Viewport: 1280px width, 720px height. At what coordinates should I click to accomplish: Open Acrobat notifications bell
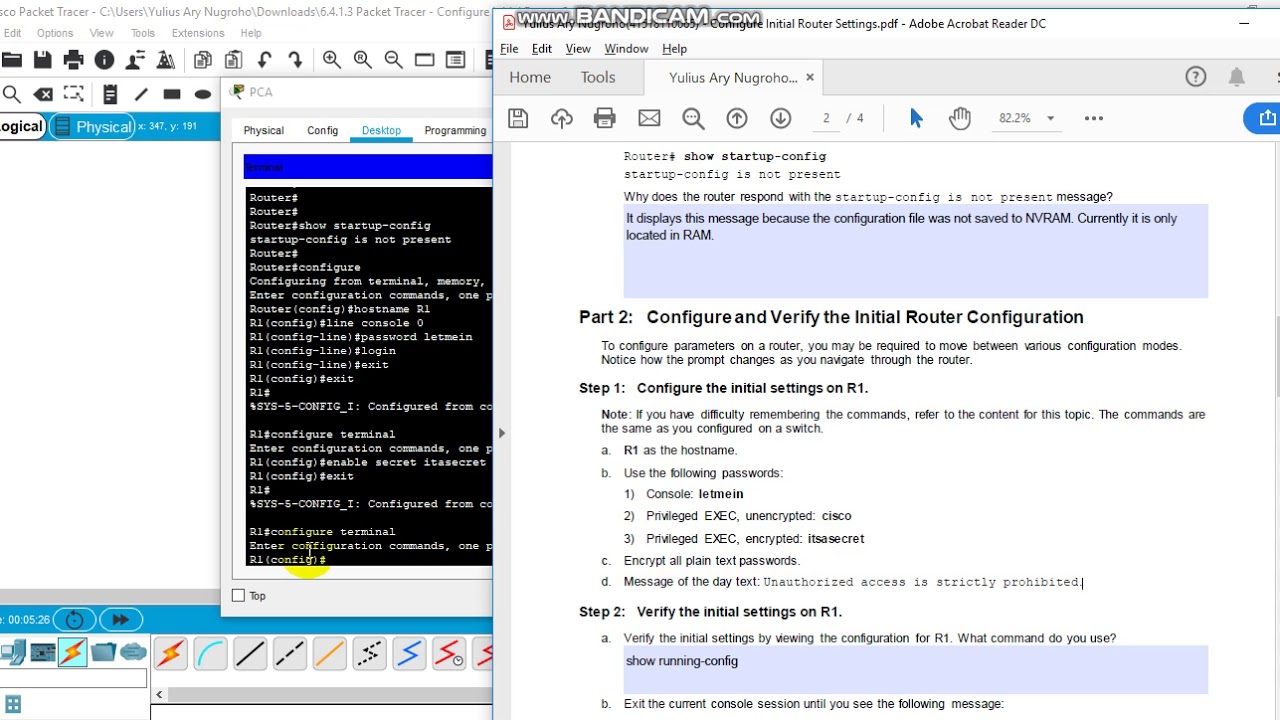click(x=1237, y=77)
